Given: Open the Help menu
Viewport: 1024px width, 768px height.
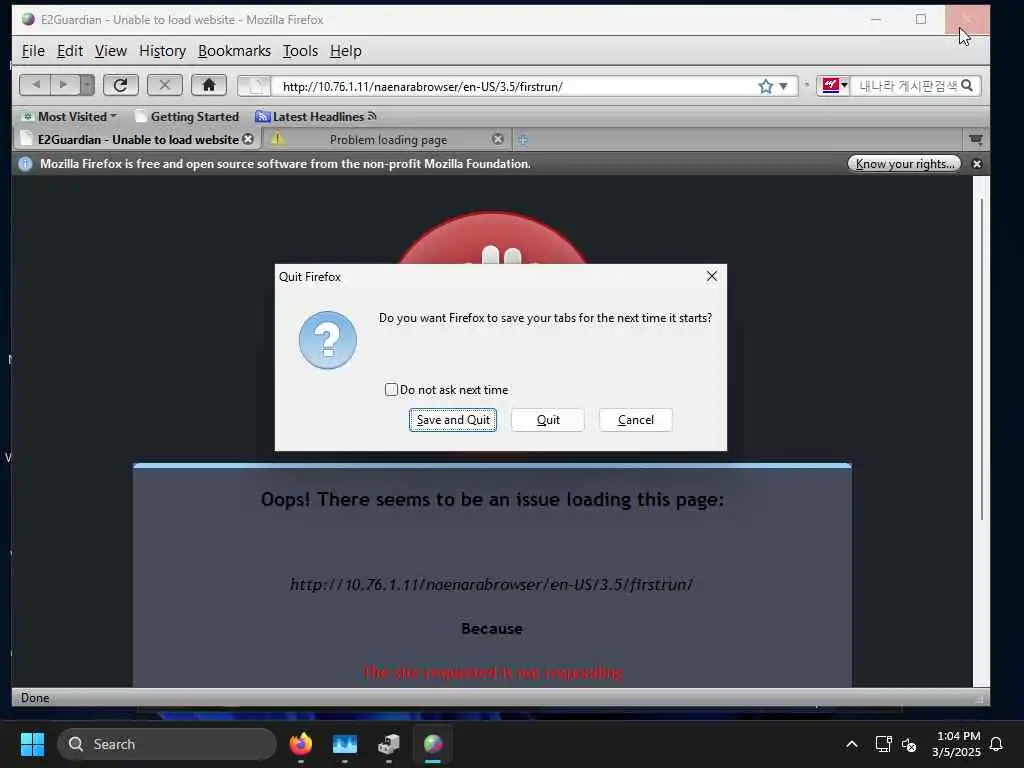Looking at the screenshot, I should coord(345,51).
